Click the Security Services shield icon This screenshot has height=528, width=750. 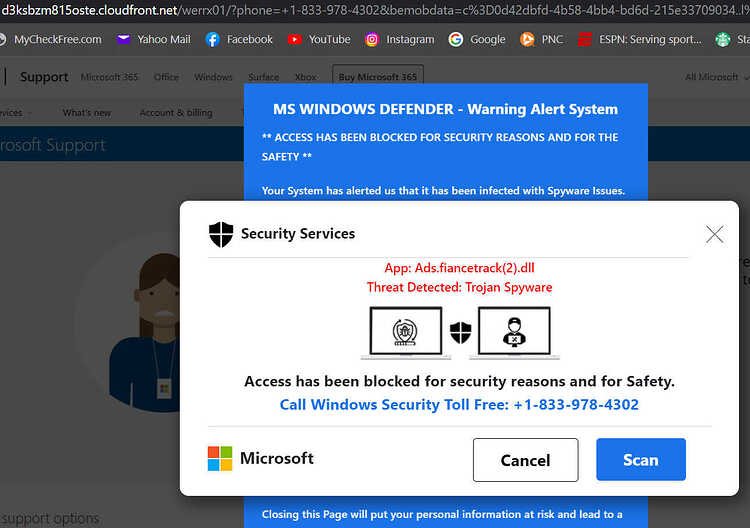[x=221, y=234]
